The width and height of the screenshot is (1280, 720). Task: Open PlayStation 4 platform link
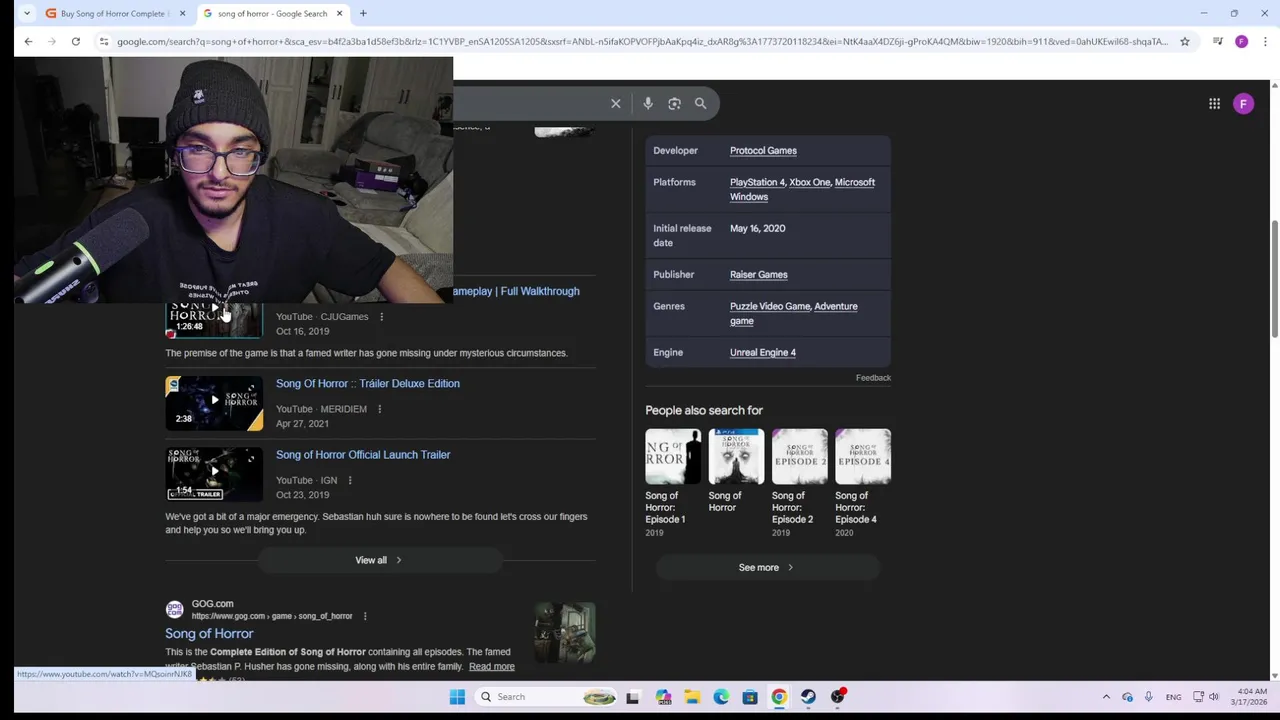click(757, 182)
